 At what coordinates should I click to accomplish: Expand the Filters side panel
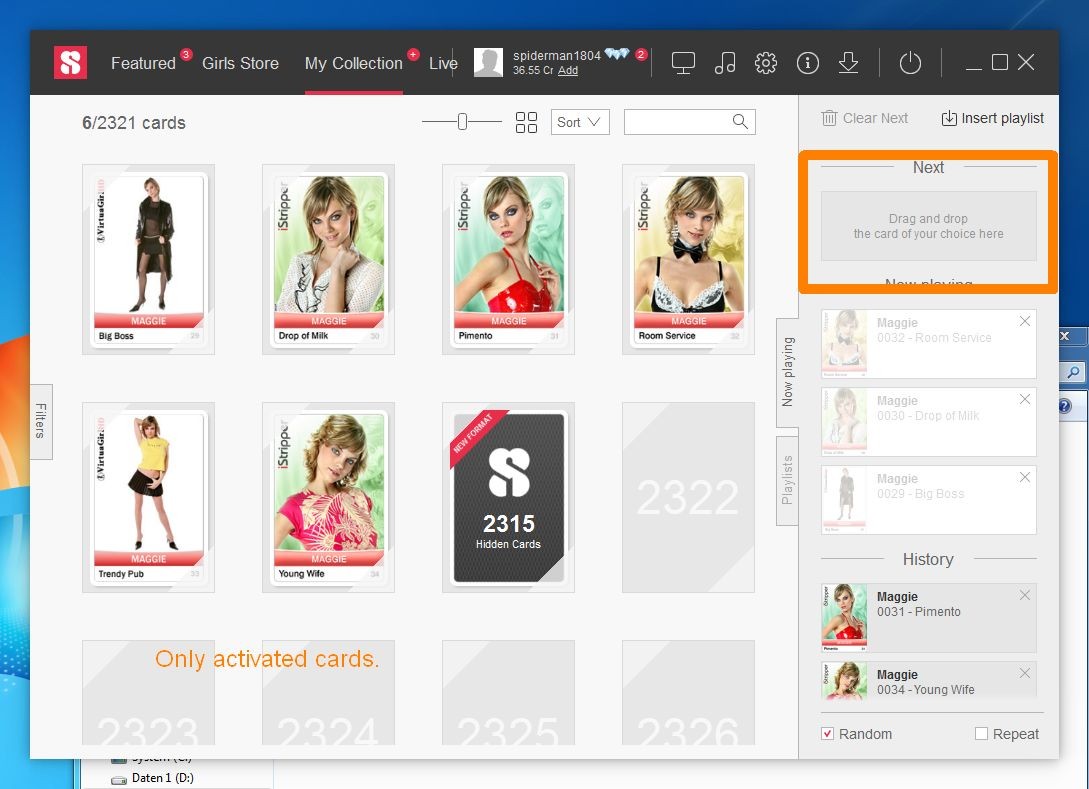tap(41, 421)
